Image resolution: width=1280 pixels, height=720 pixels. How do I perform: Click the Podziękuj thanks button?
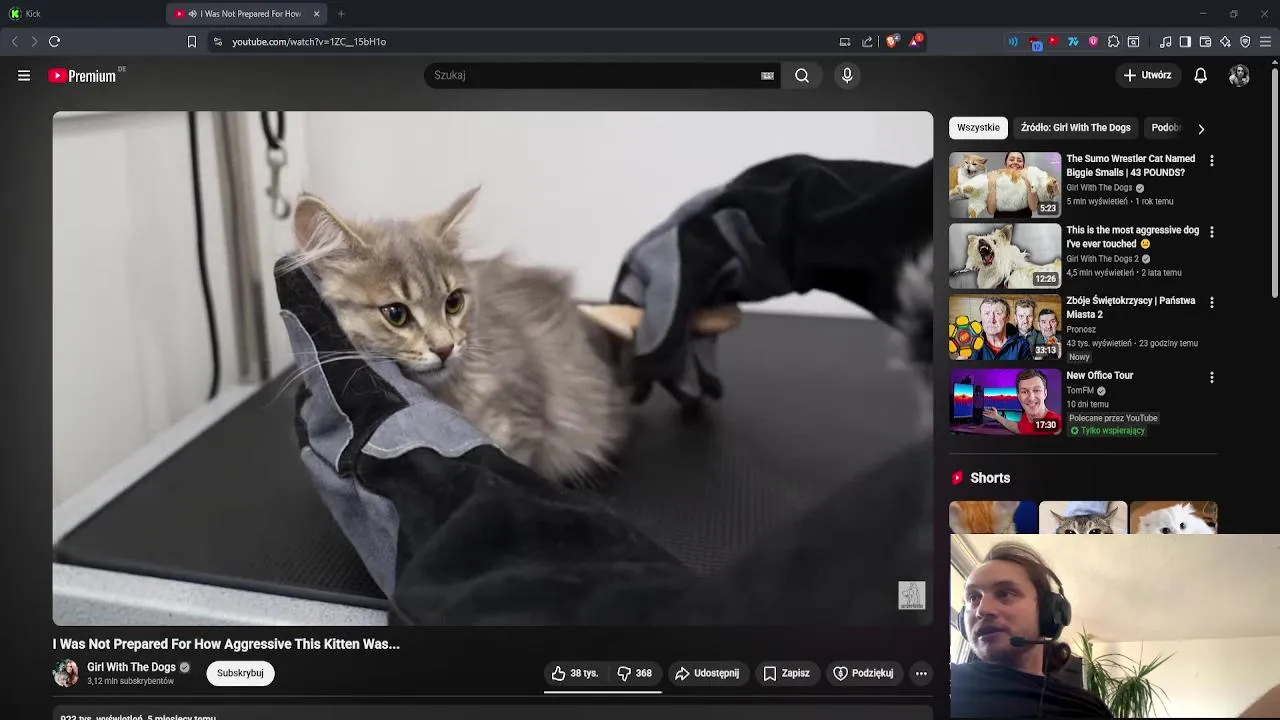pyautogui.click(x=863, y=673)
